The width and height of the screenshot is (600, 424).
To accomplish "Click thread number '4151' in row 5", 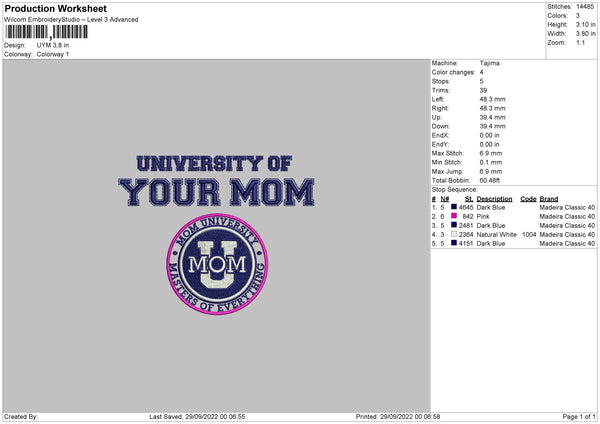I will click(x=466, y=243).
